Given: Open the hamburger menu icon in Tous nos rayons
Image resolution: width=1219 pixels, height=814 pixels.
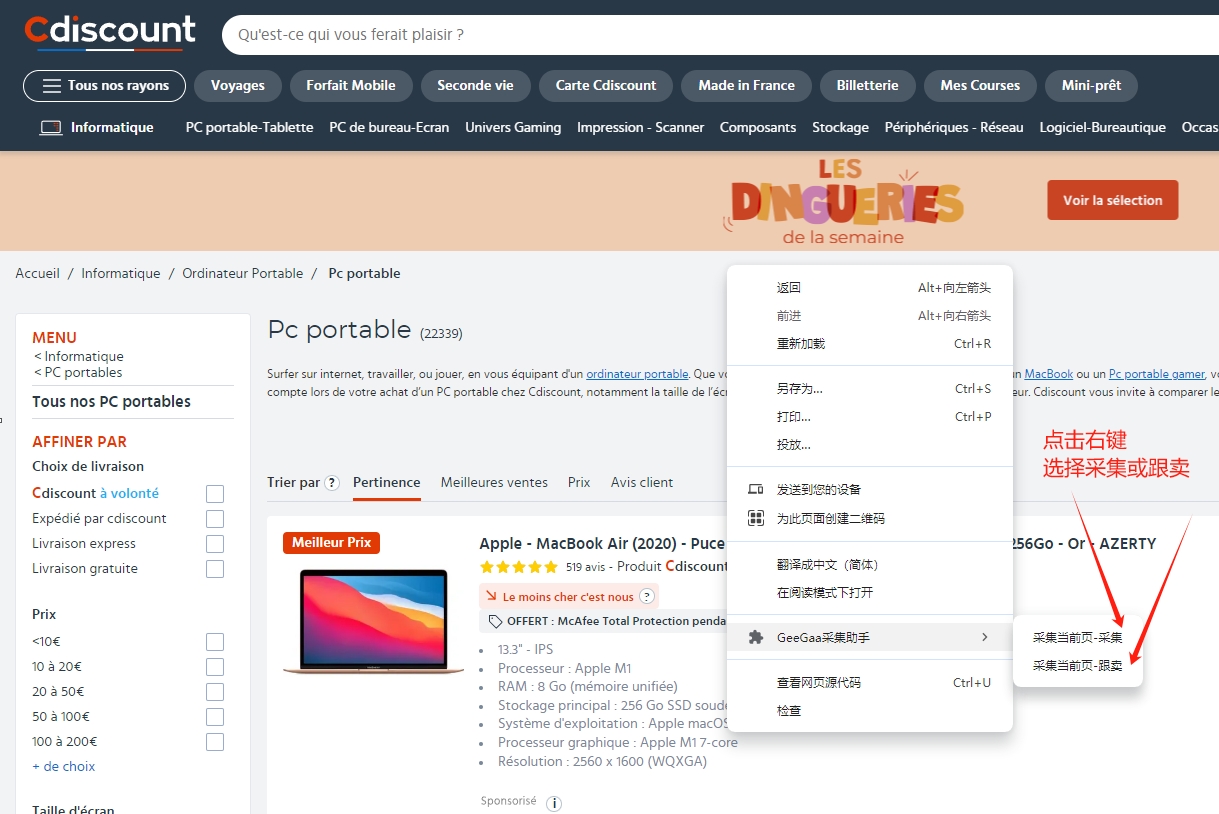Looking at the screenshot, I should 52,86.
